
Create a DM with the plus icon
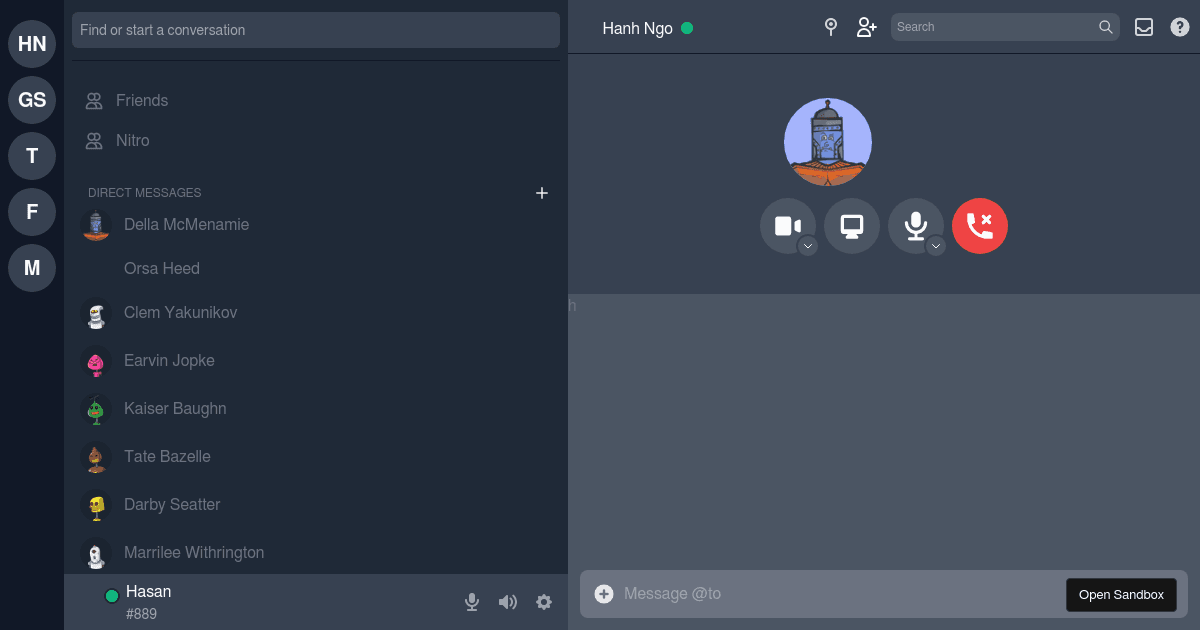pos(541,193)
